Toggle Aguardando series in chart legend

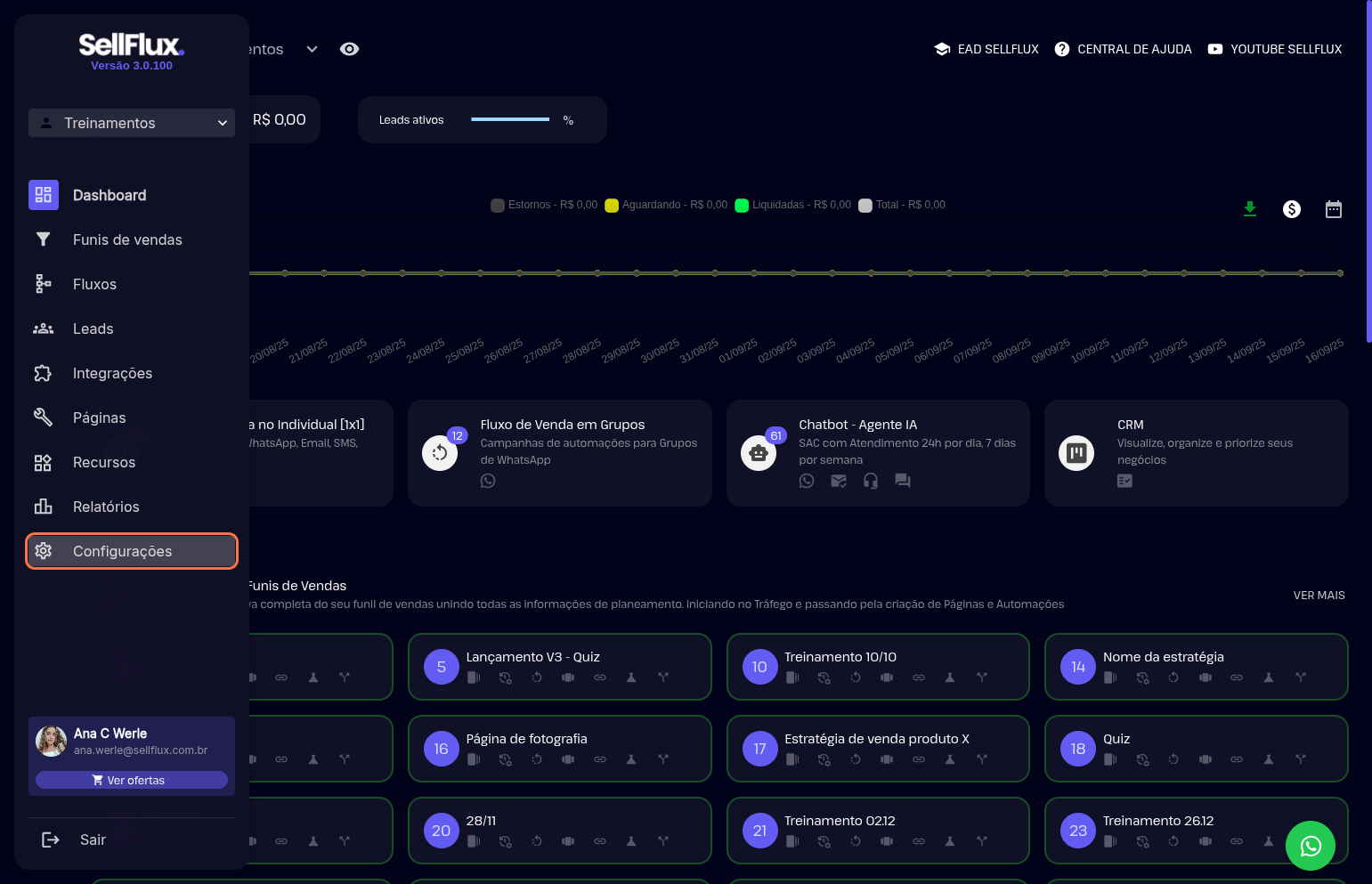tap(612, 206)
